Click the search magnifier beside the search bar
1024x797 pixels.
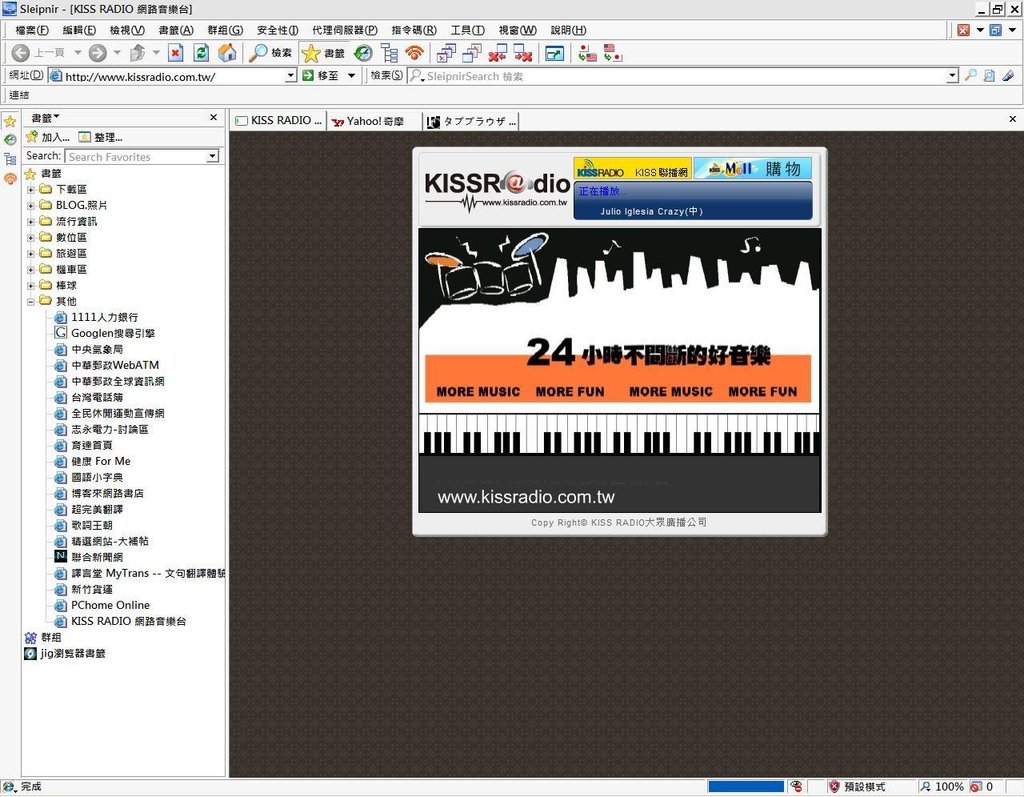[971, 76]
